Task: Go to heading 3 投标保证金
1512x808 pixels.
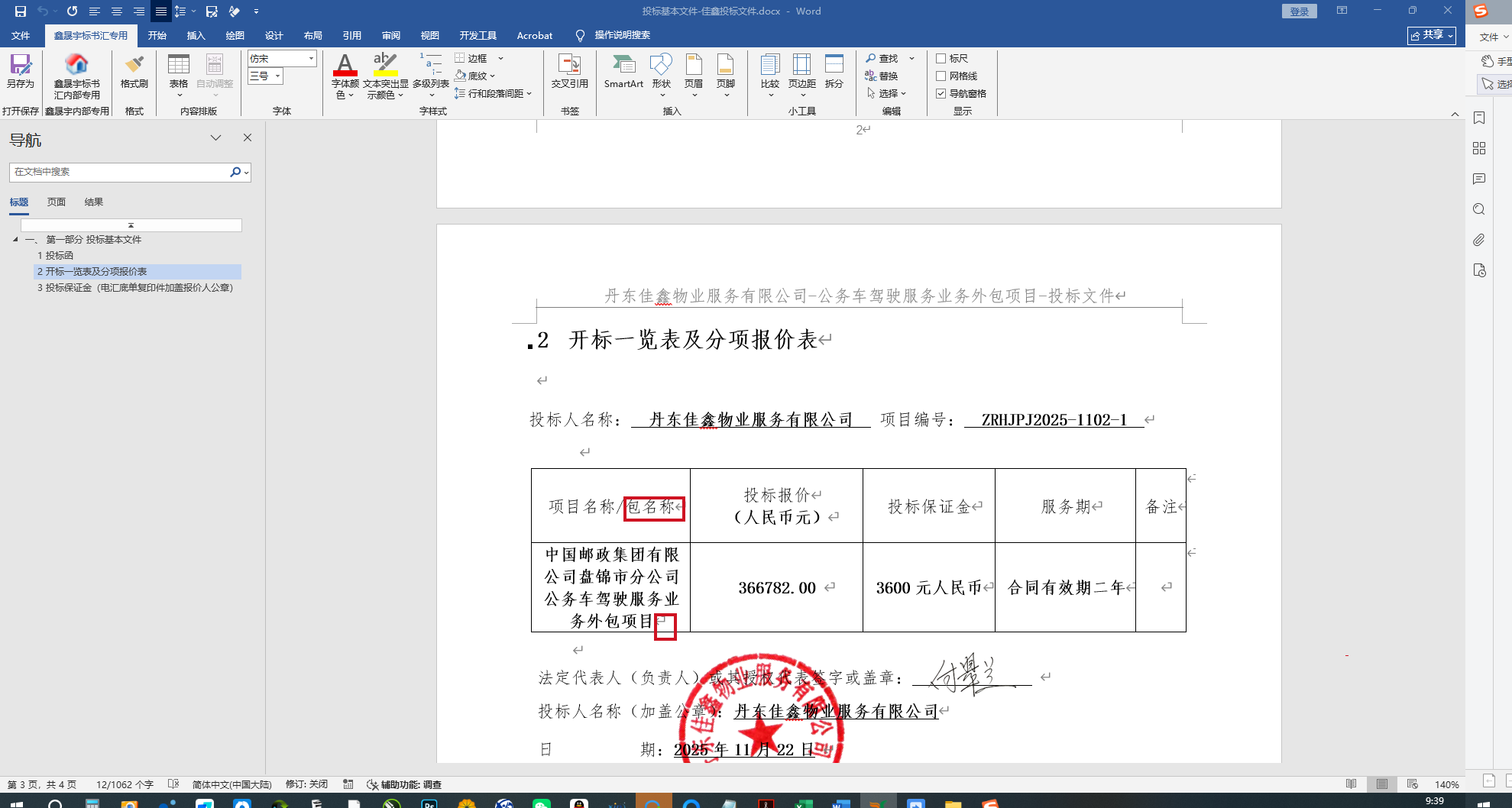Action: click(135, 288)
